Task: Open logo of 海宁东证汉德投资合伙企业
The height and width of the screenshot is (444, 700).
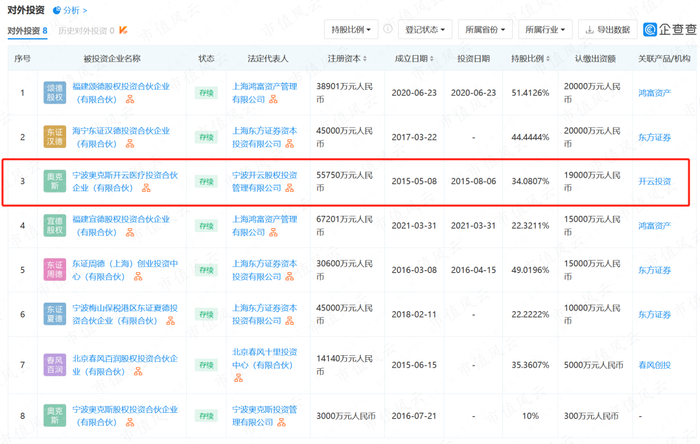Action: [x=55, y=137]
